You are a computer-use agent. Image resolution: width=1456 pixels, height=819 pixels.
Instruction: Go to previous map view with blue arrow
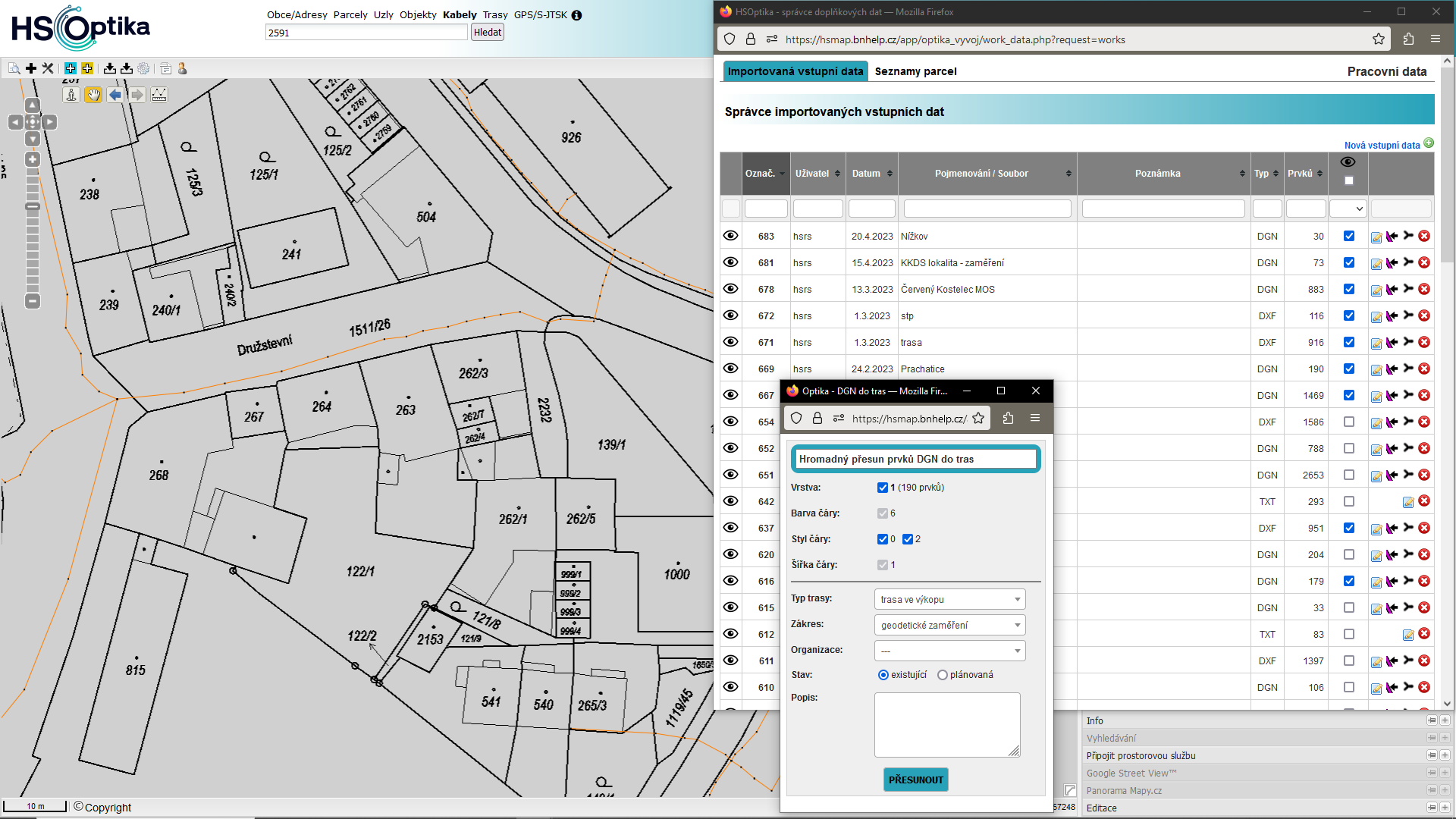[115, 95]
